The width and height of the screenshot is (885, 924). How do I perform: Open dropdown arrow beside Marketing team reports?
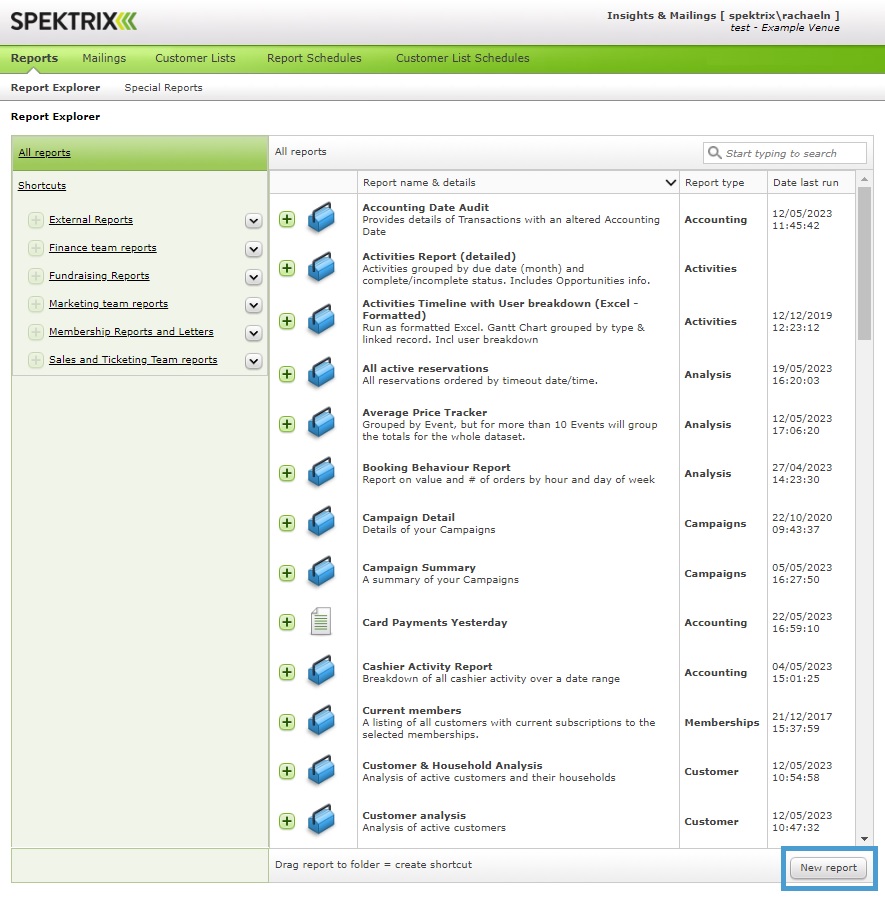[x=253, y=305]
